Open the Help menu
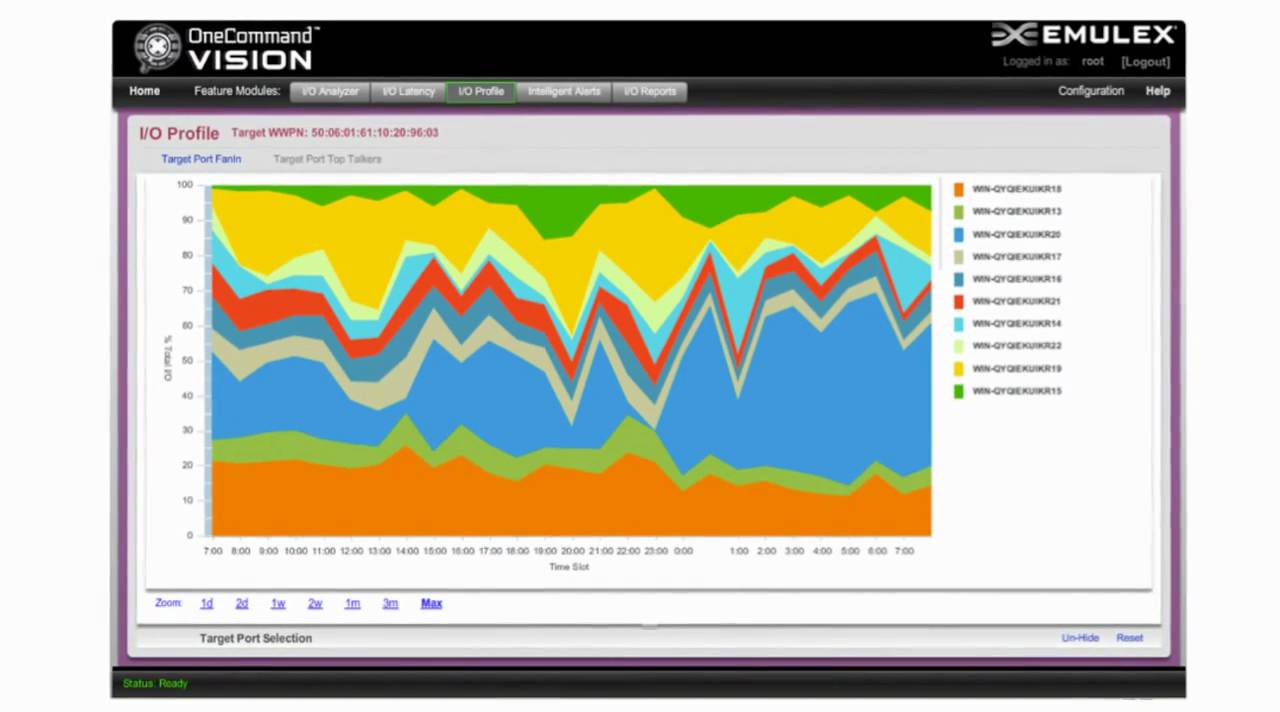Image resolution: width=1280 pixels, height=712 pixels. click(1157, 91)
